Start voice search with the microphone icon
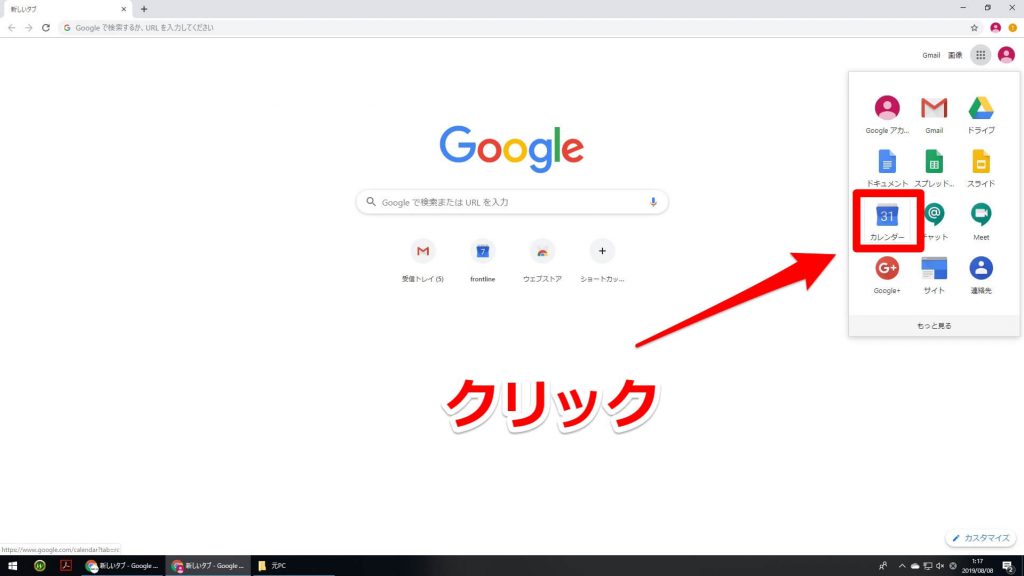The width and height of the screenshot is (1024, 576). pyautogui.click(x=652, y=202)
